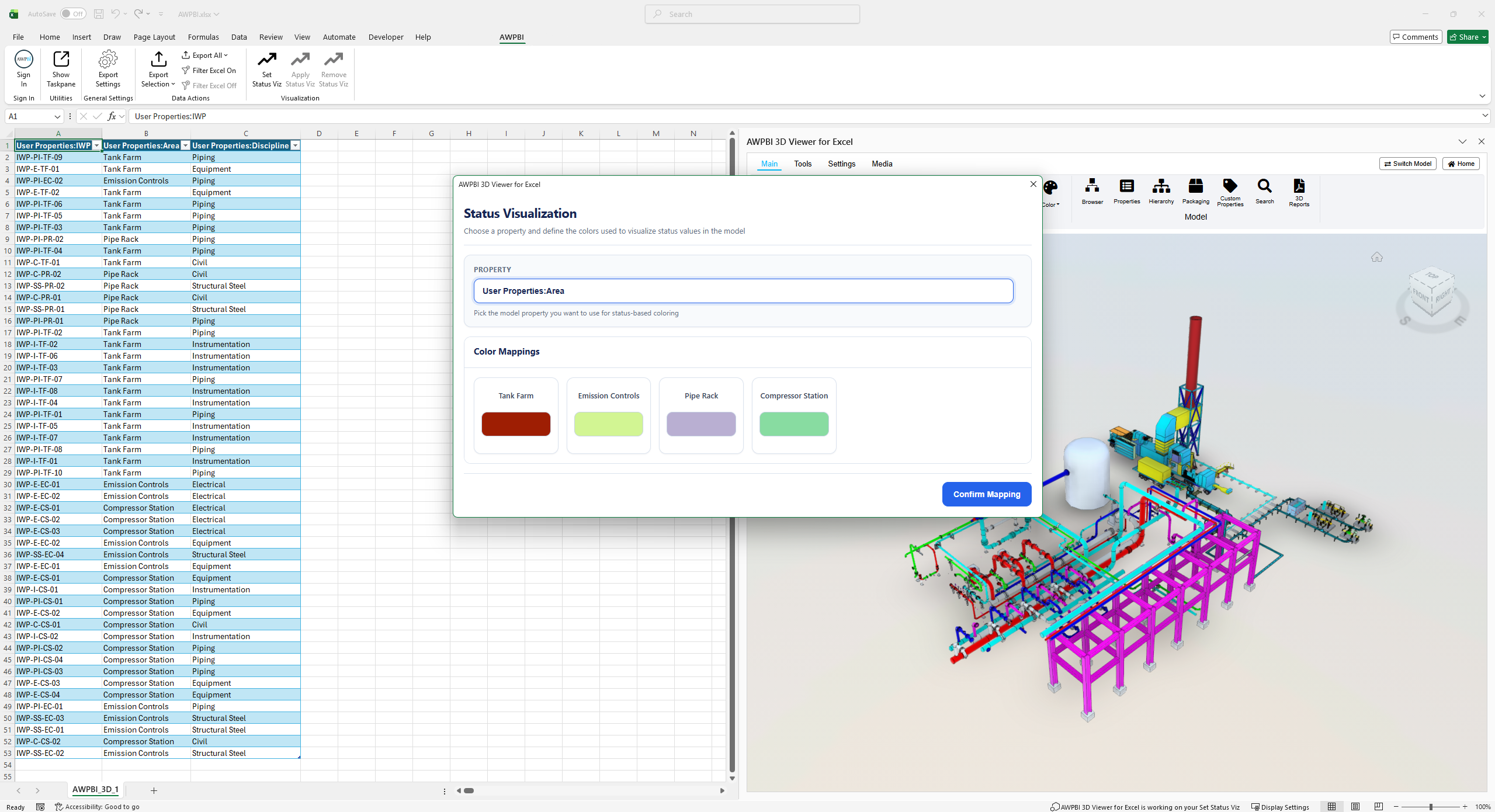Click the Confirm Mapping button
Viewport: 1495px width, 812px height.
coord(987,494)
